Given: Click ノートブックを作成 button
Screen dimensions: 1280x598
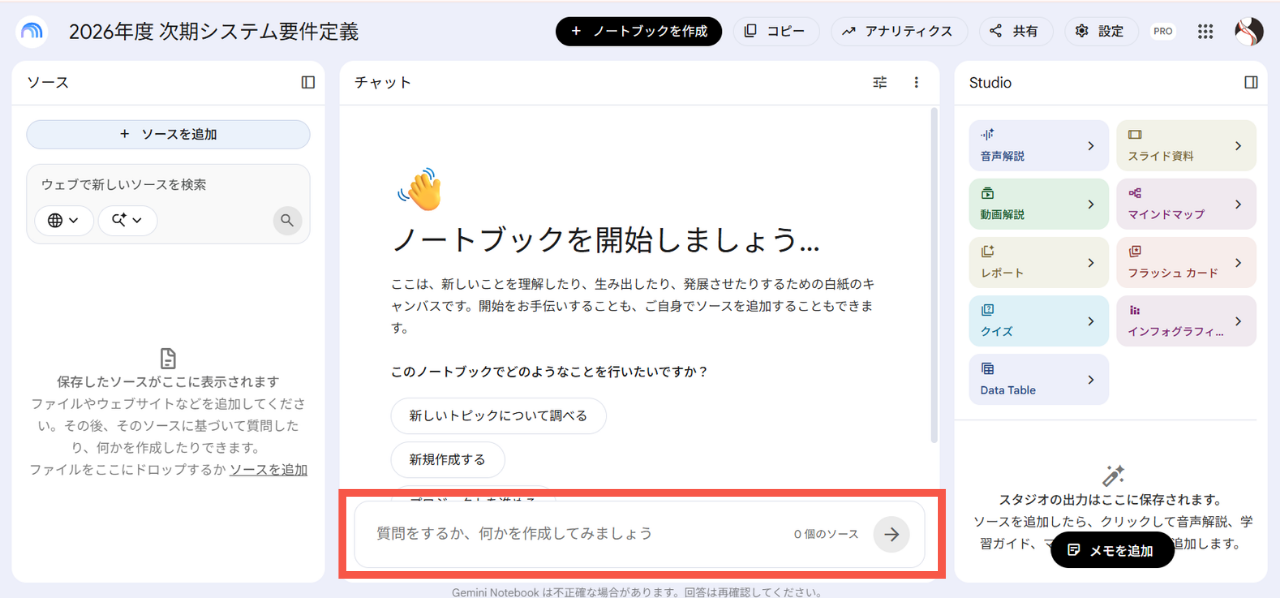Looking at the screenshot, I should point(639,31).
